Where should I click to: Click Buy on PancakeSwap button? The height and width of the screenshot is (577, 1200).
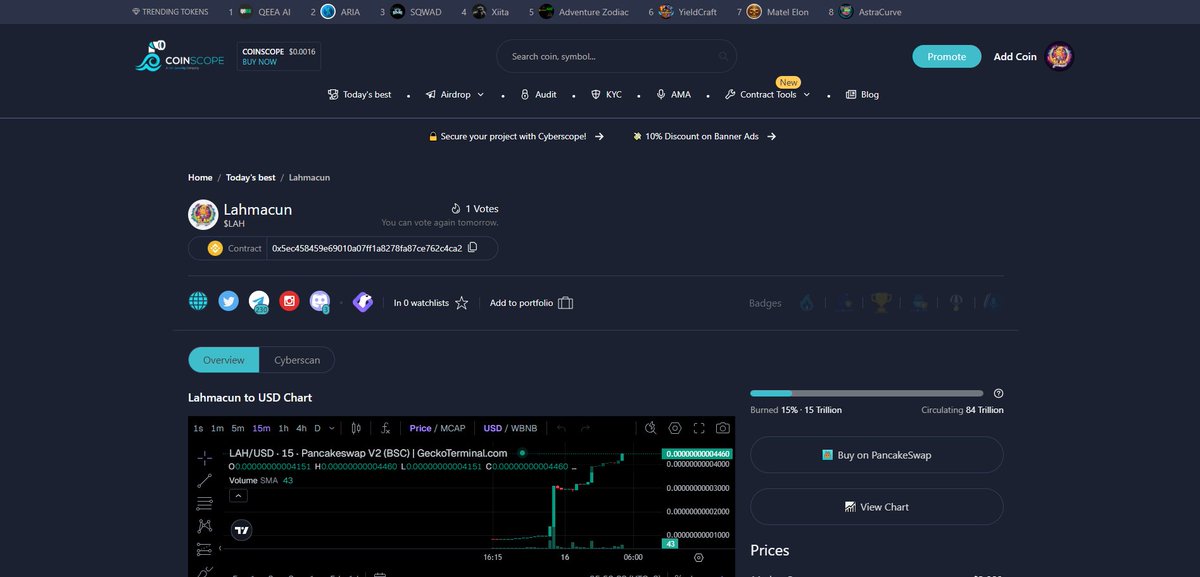pos(876,454)
